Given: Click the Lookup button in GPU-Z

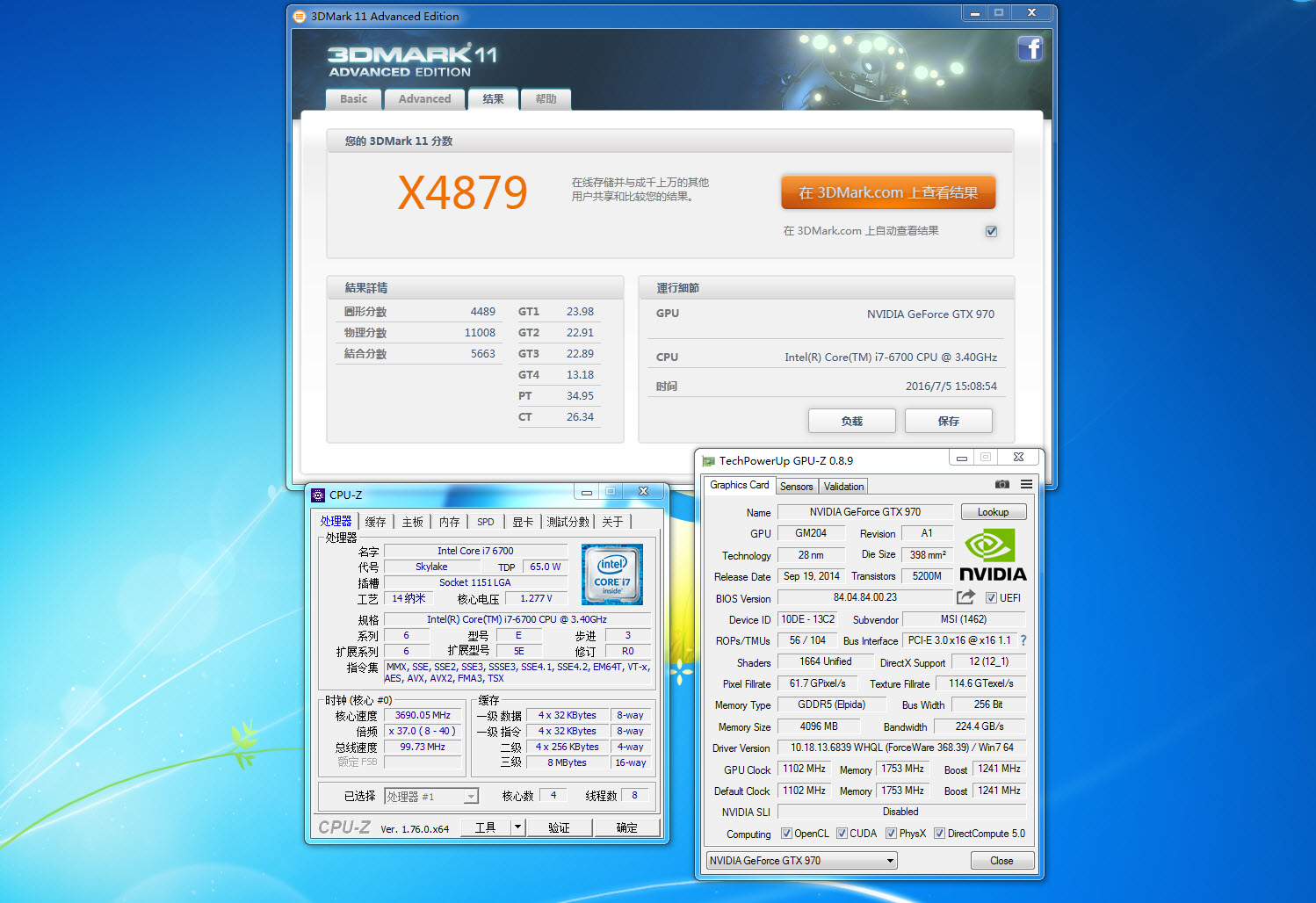Looking at the screenshot, I should 994,512.
